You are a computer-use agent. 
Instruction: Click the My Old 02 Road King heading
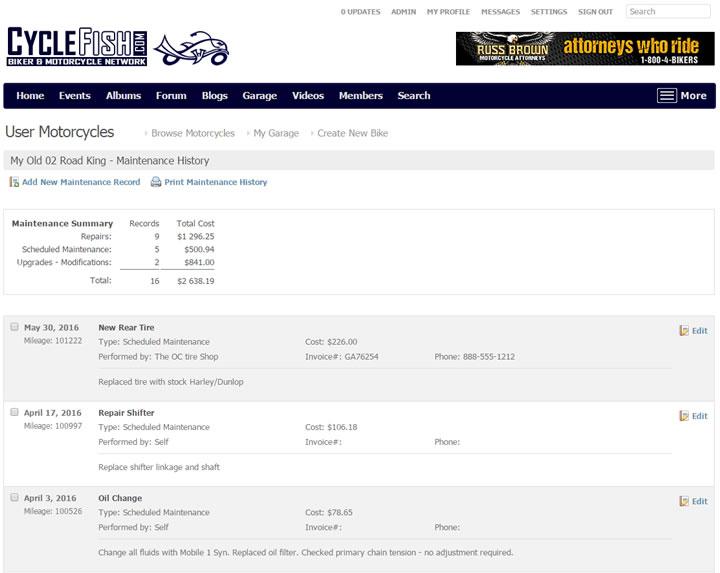click(x=110, y=161)
